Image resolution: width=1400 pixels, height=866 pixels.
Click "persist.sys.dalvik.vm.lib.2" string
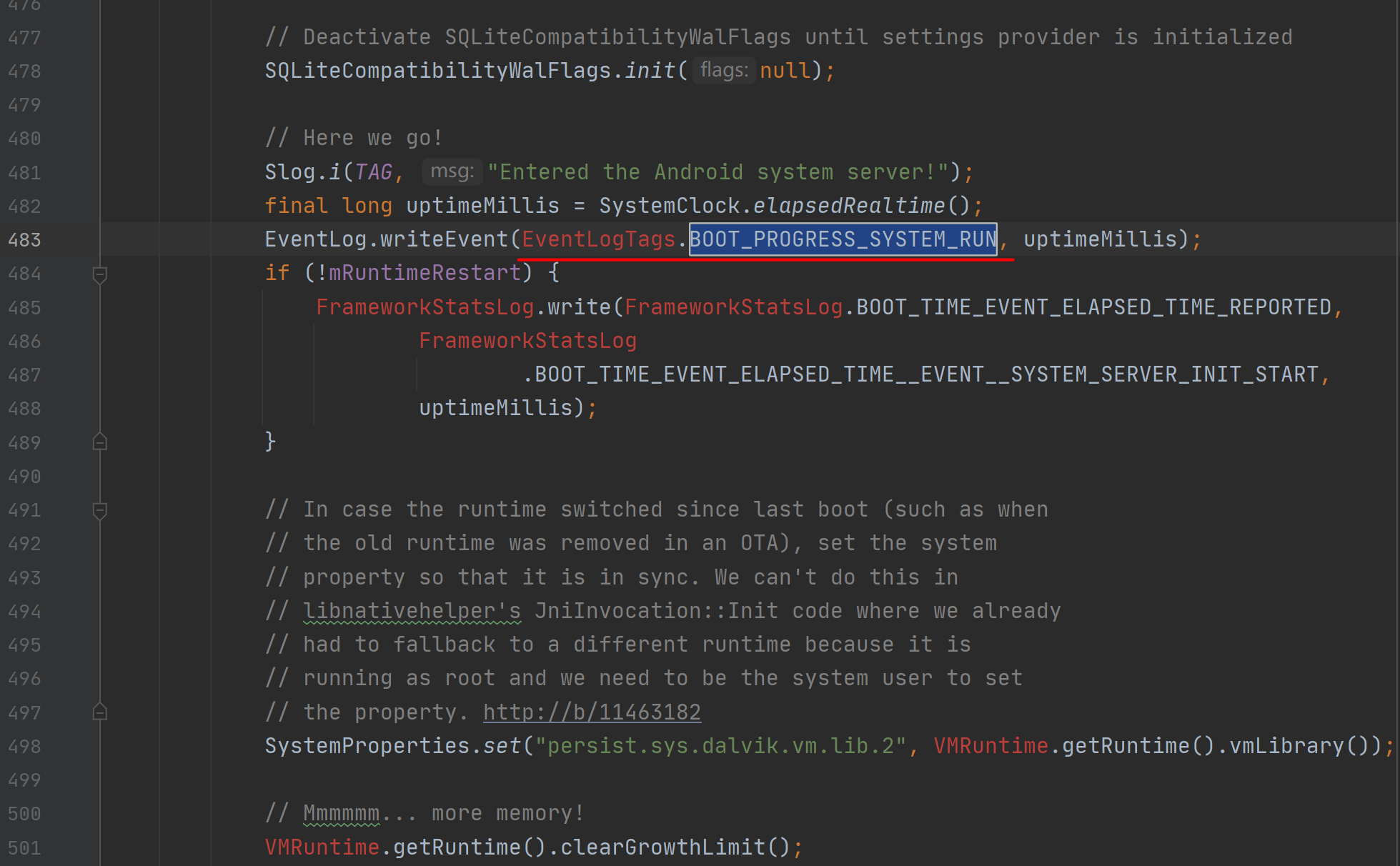click(721, 746)
